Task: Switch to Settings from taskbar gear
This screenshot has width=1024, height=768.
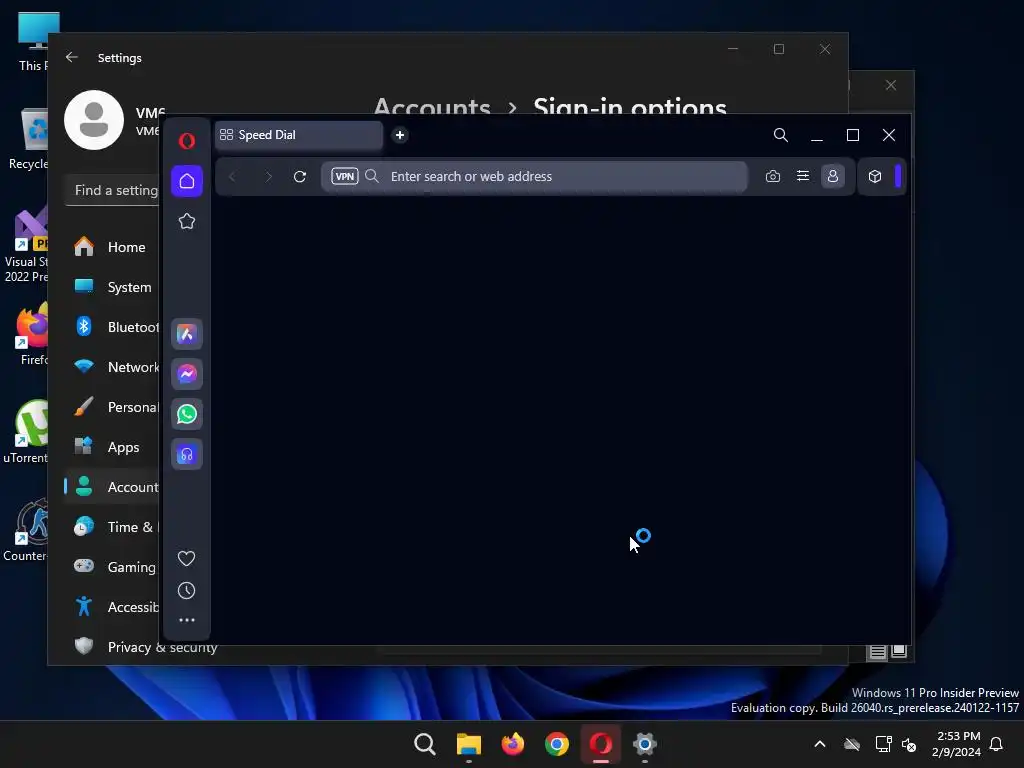Action: coord(645,744)
